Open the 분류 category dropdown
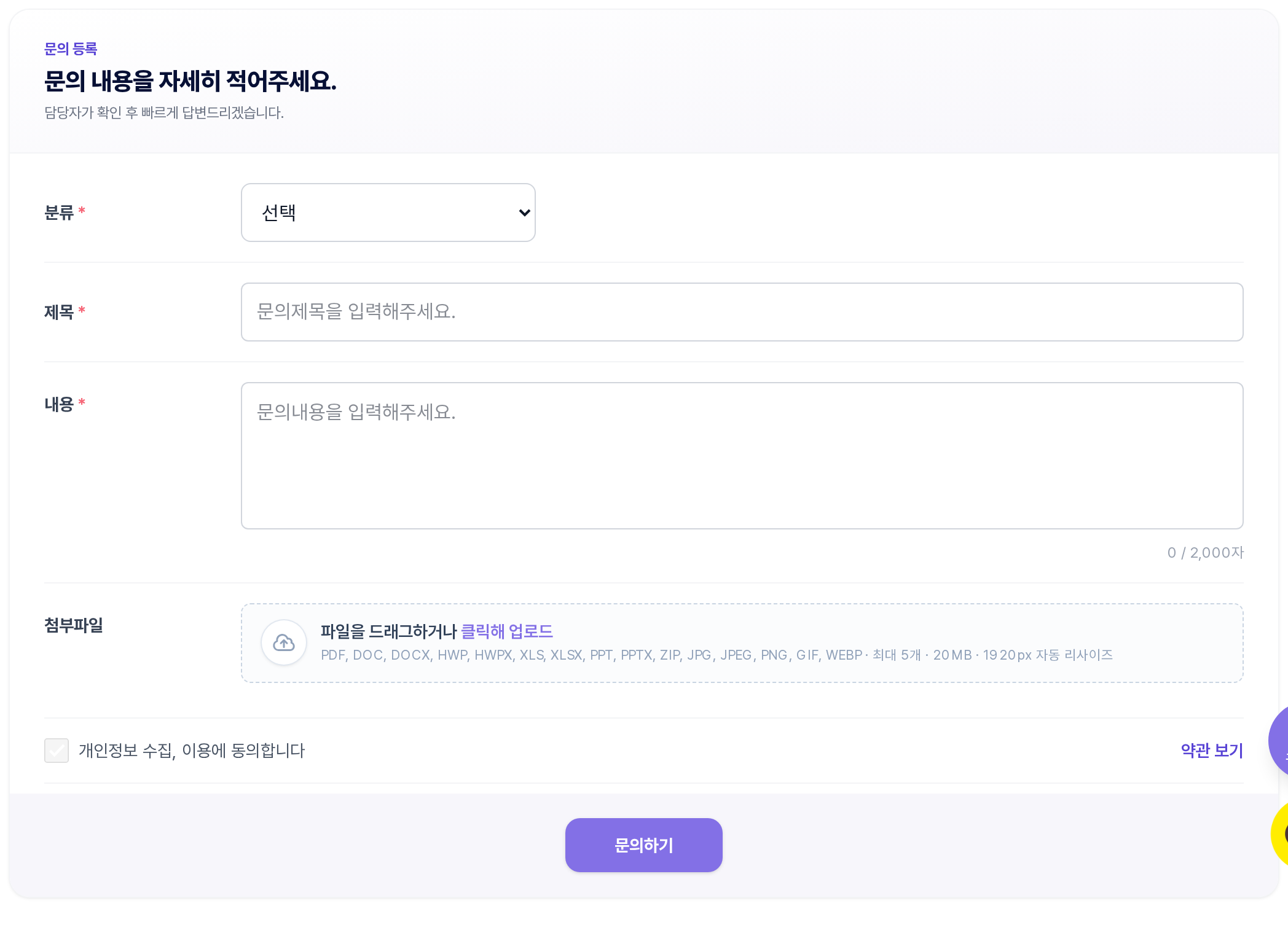 388,213
